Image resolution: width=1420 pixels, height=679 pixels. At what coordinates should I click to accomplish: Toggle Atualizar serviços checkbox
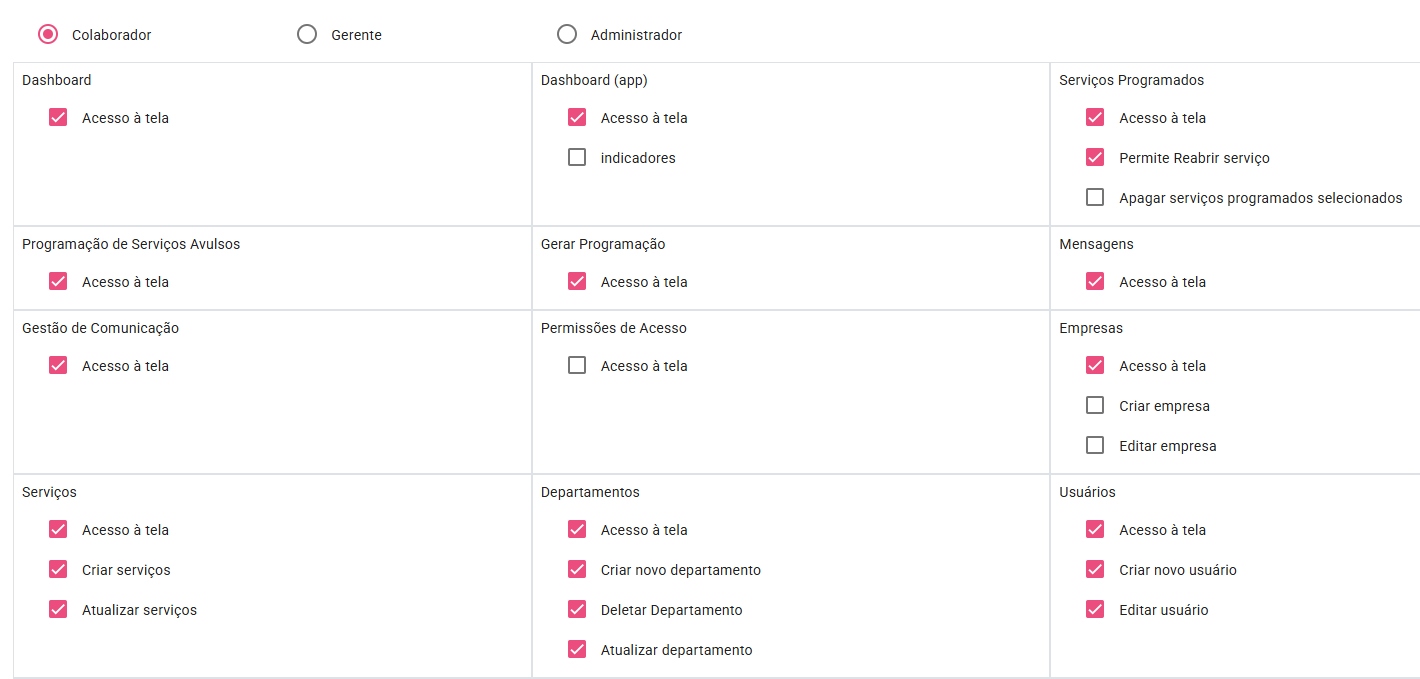click(58, 609)
